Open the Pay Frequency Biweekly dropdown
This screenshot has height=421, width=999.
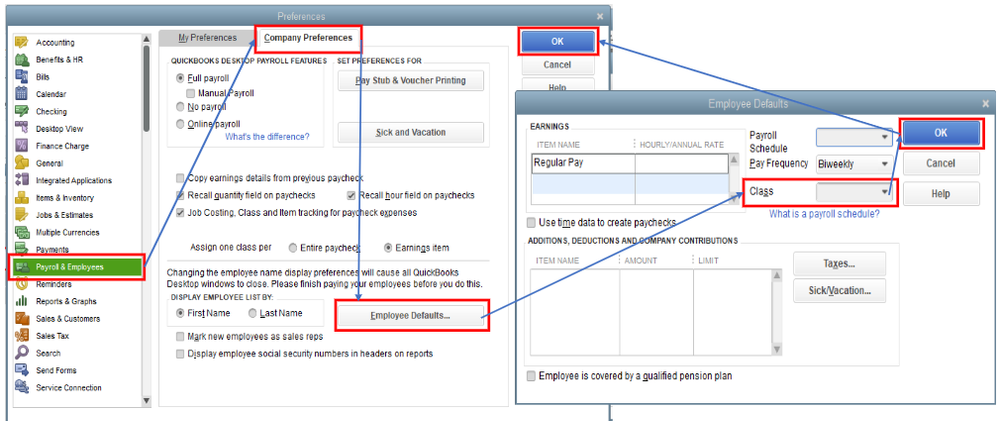click(x=853, y=164)
